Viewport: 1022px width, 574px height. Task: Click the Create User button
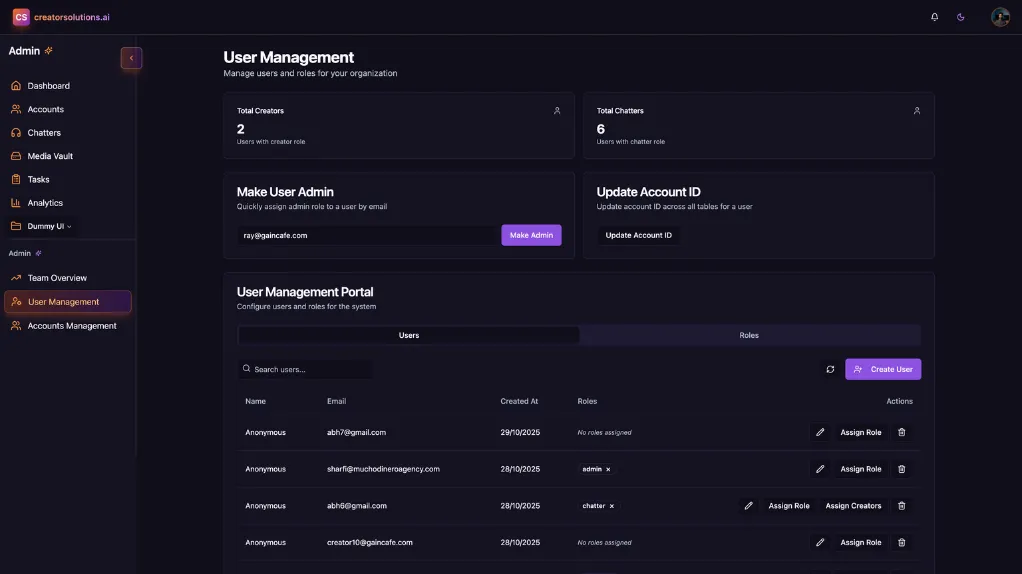tap(883, 369)
